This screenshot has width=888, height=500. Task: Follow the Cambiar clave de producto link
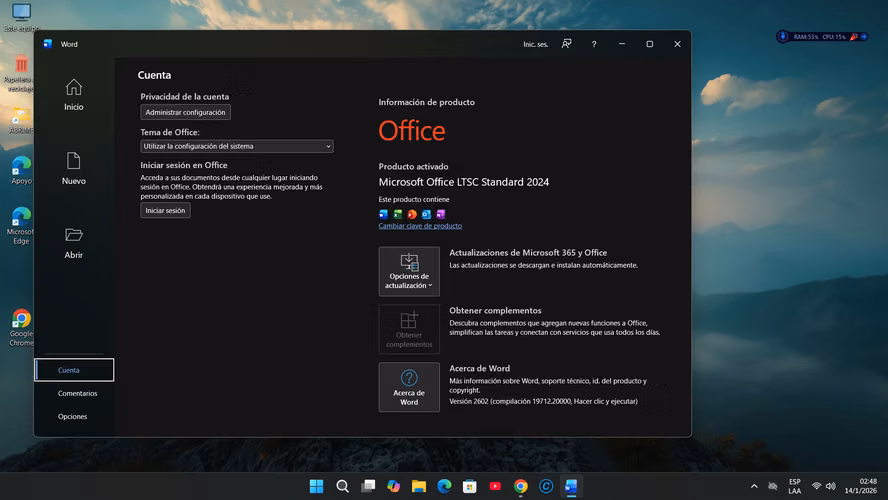click(x=420, y=225)
